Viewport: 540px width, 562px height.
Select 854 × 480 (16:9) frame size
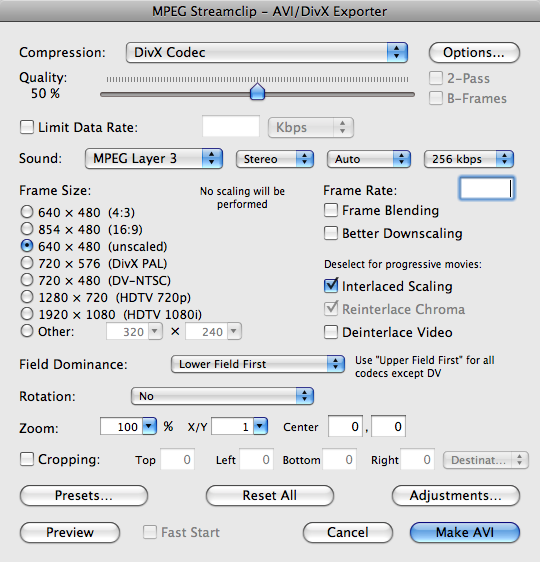[27, 229]
